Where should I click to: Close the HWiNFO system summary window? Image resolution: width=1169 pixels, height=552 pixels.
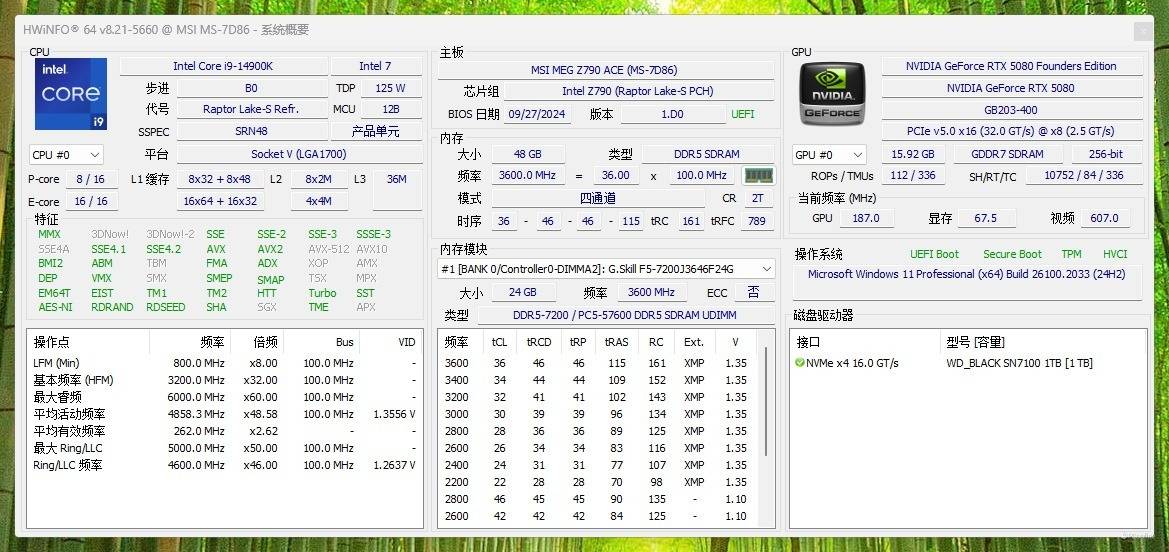pyautogui.click(x=1143, y=31)
